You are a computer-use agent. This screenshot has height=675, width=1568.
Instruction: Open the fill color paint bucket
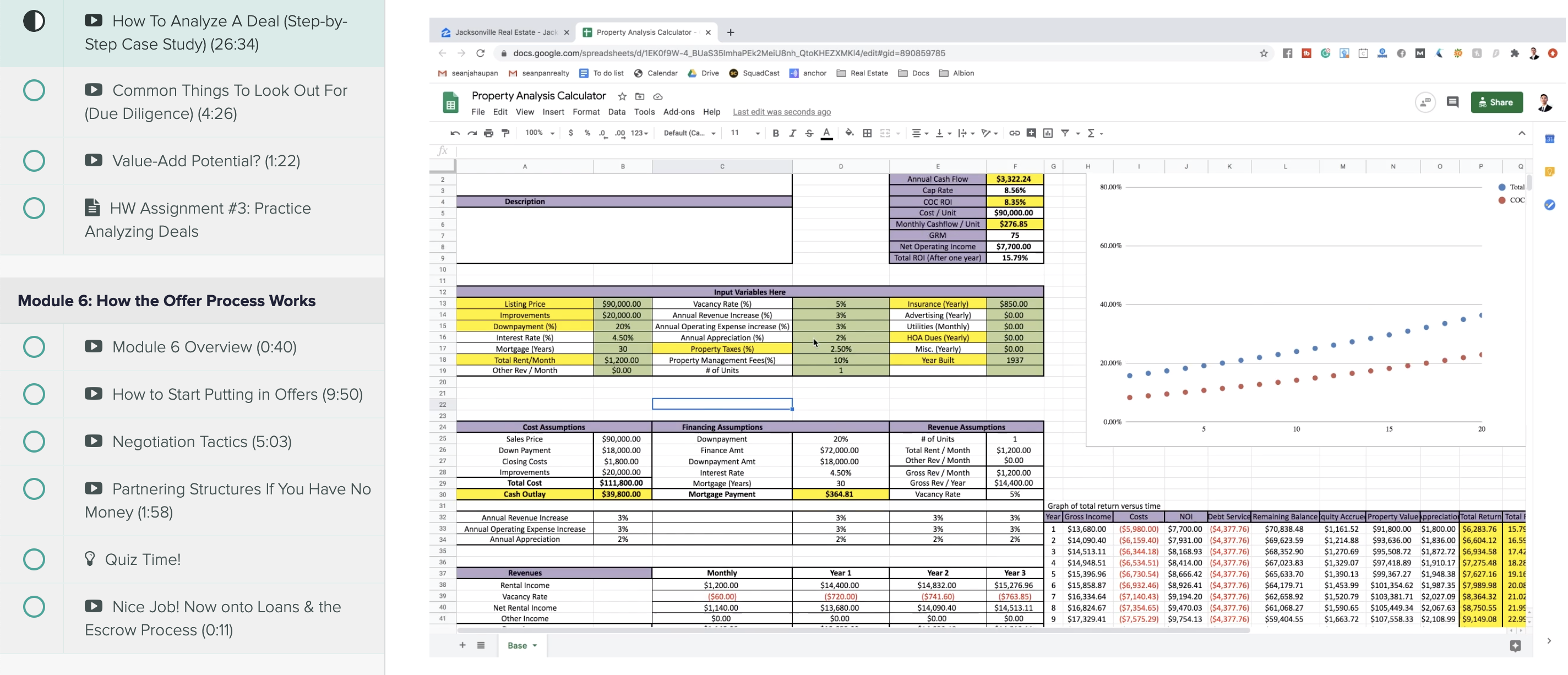[x=849, y=133]
